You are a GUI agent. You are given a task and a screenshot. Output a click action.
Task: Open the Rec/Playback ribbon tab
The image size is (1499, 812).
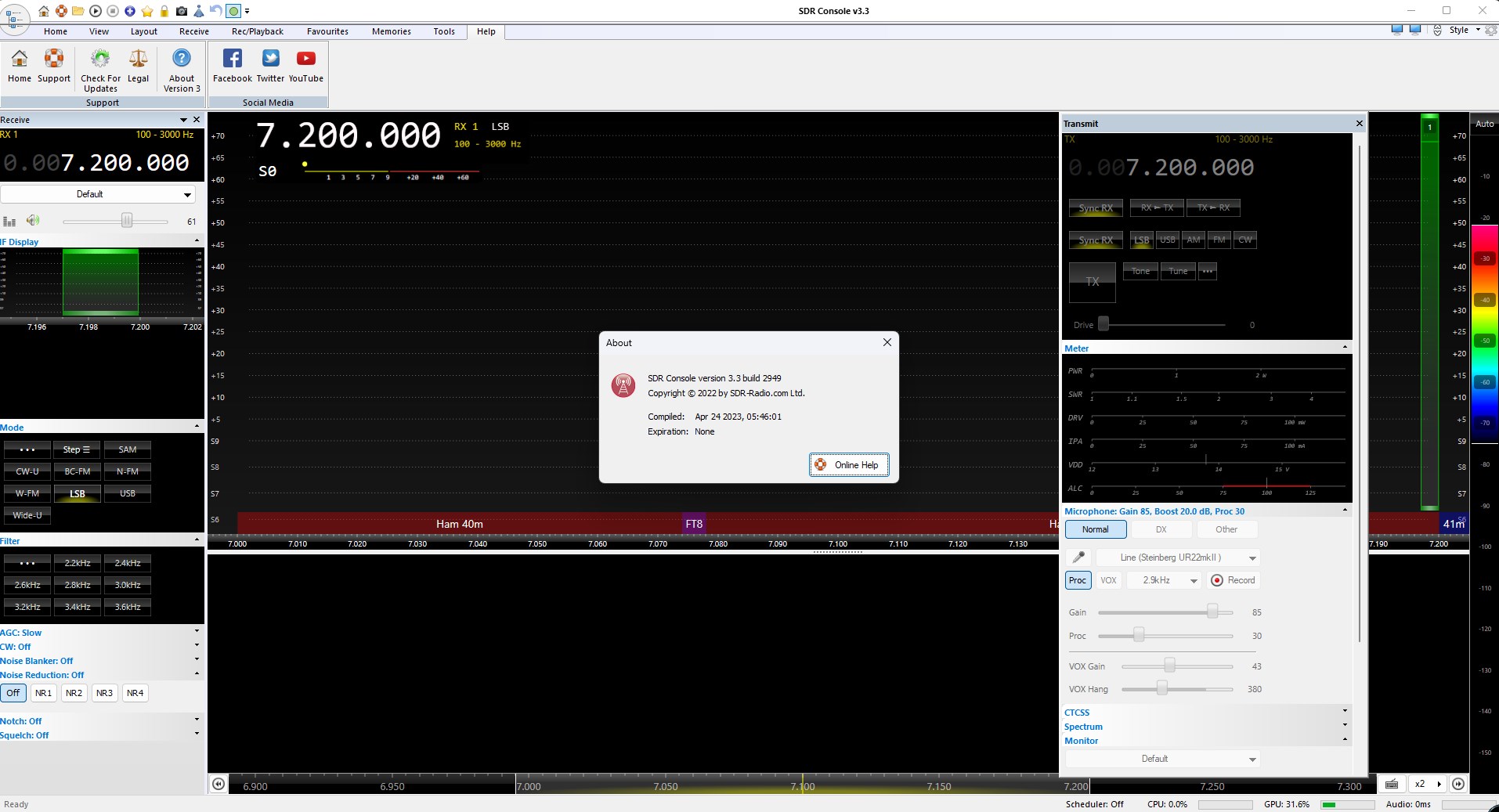point(258,31)
